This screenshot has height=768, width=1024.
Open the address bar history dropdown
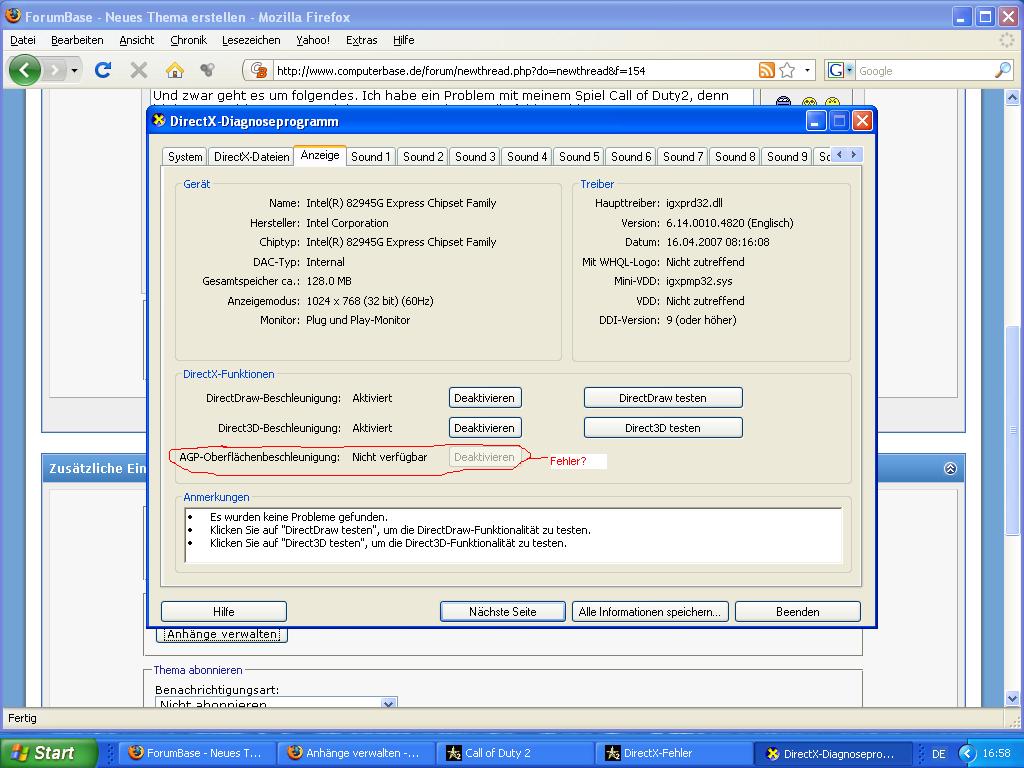pyautogui.click(x=807, y=70)
